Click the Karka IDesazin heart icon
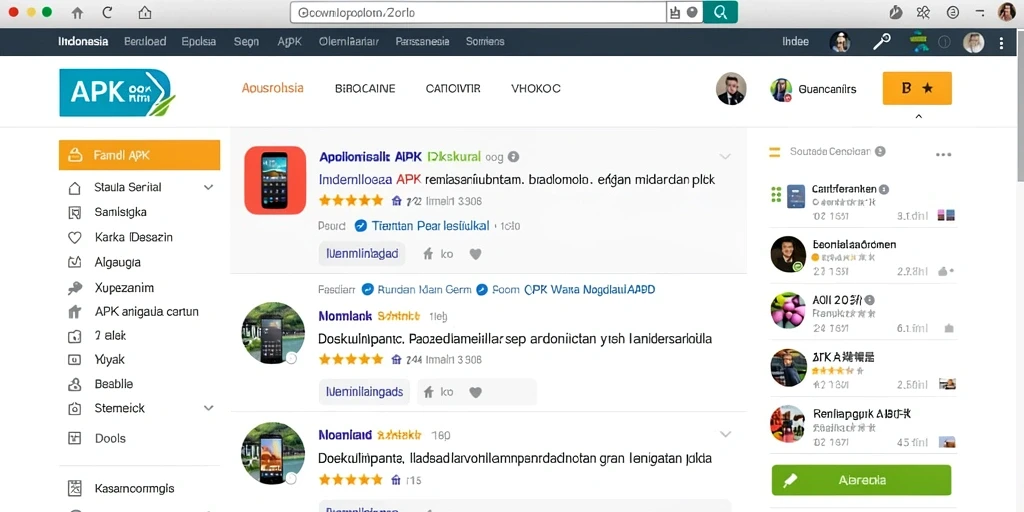 74,238
